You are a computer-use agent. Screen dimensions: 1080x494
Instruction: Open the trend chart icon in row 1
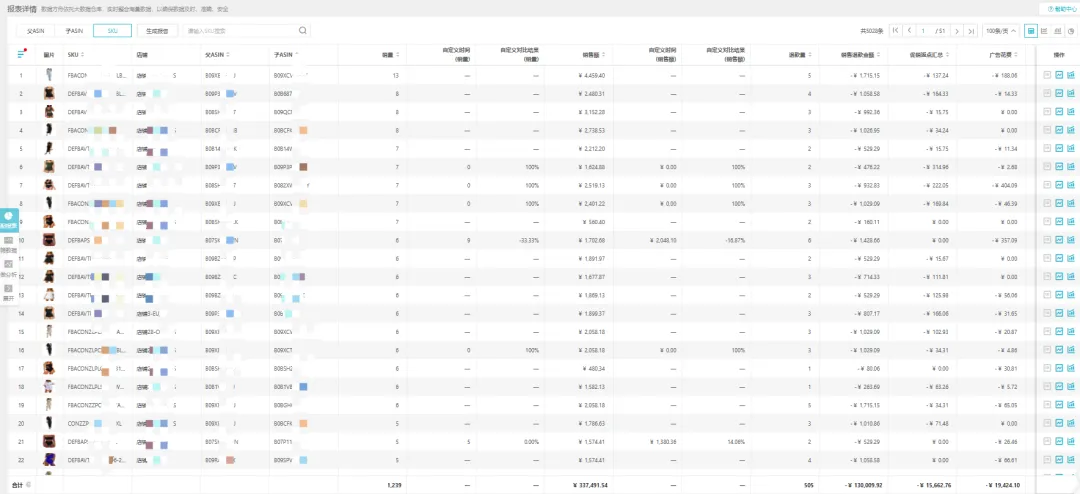(1059, 74)
